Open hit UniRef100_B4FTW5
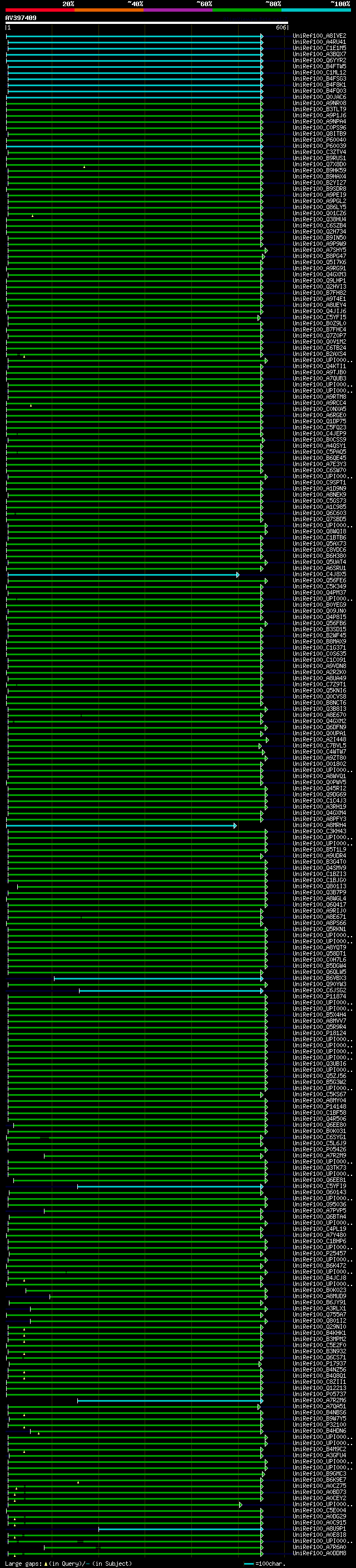This screenshot has height=1568, width=356. pos(319,66)
